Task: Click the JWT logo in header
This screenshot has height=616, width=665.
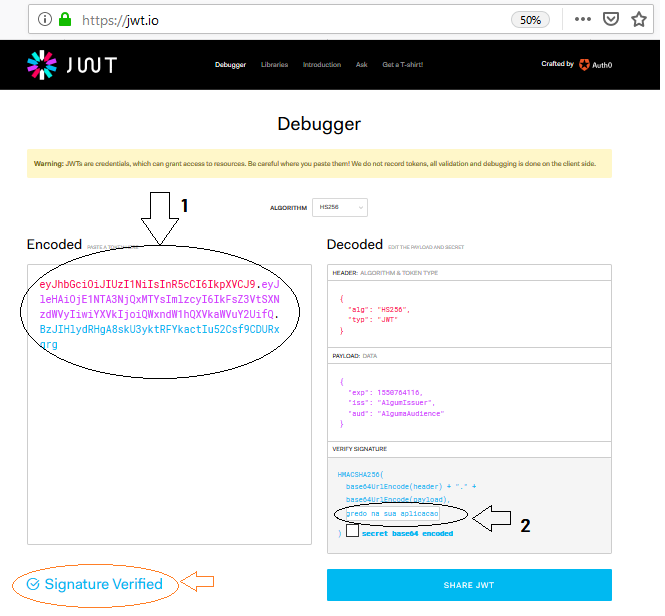Action: coord(72,65)
